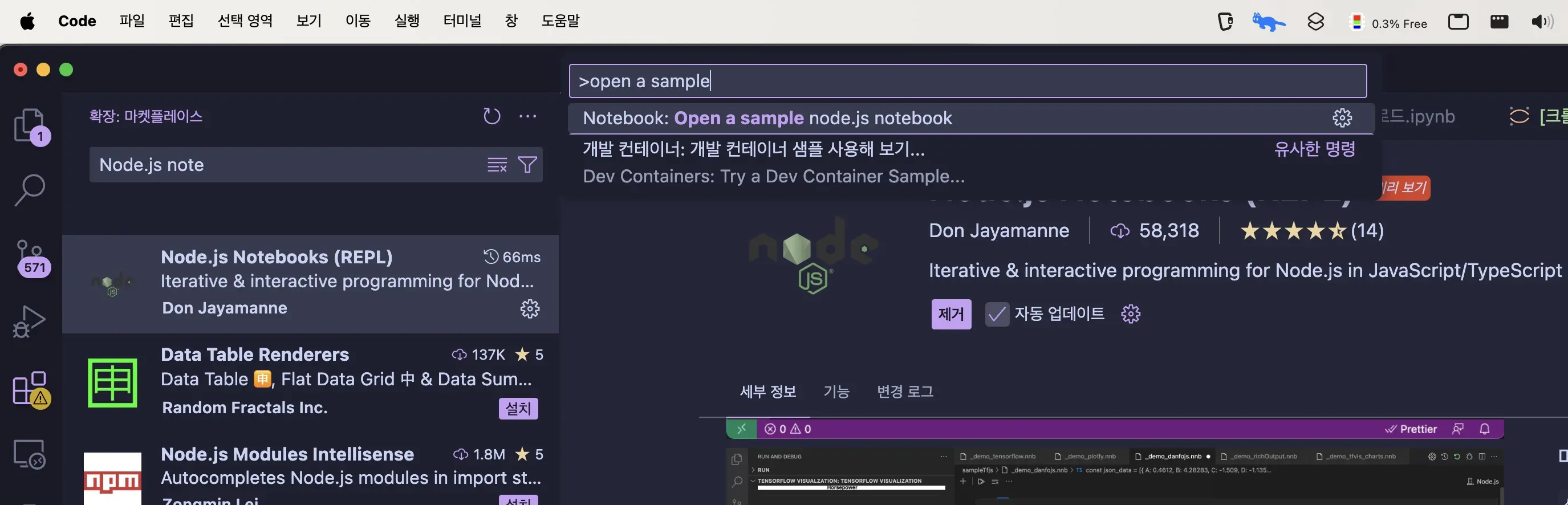Screen dimensions: 1568x505
Task: Switch to the 세부 정보 tab
Action: [767, 391]
